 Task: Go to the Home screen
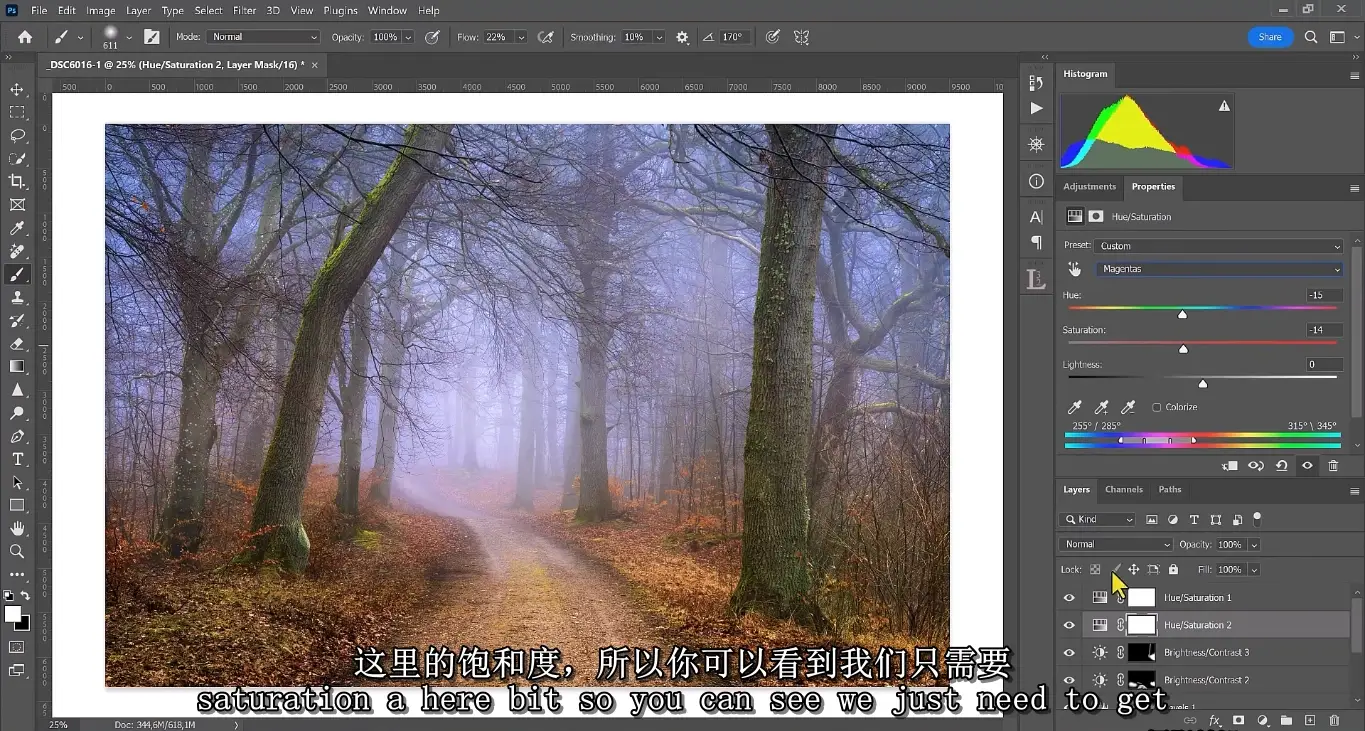[x=25, y=37]
